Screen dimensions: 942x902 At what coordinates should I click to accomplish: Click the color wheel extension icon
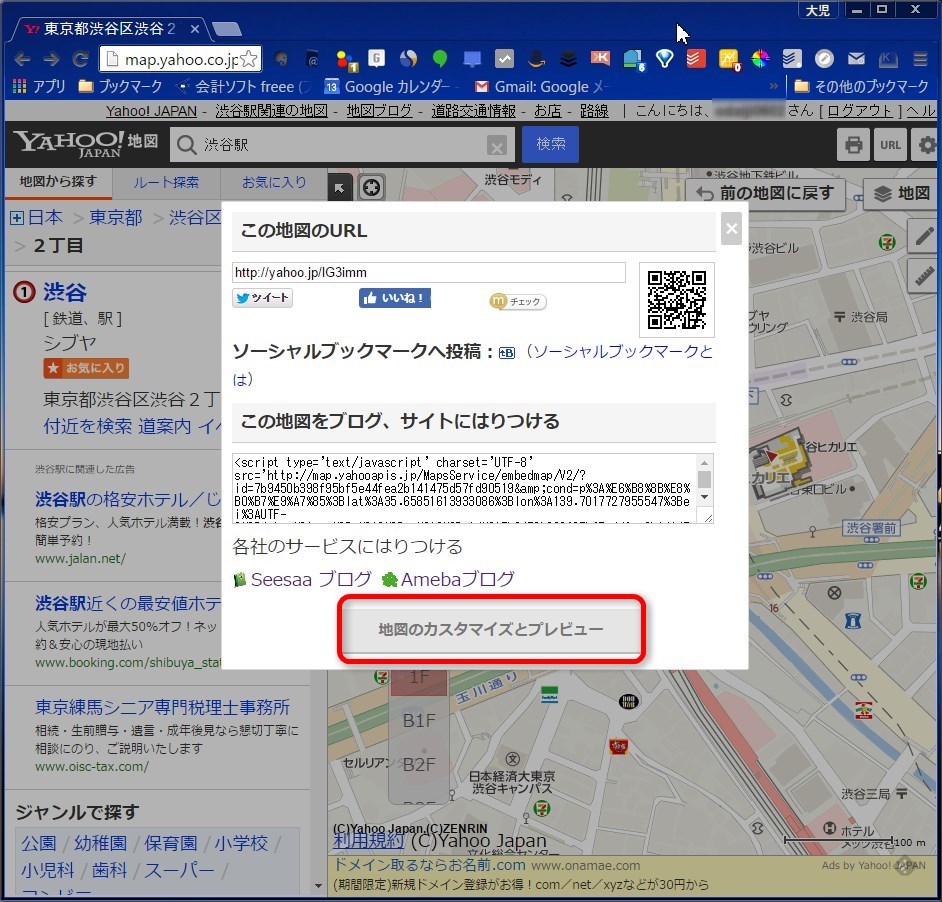(760, 58)
